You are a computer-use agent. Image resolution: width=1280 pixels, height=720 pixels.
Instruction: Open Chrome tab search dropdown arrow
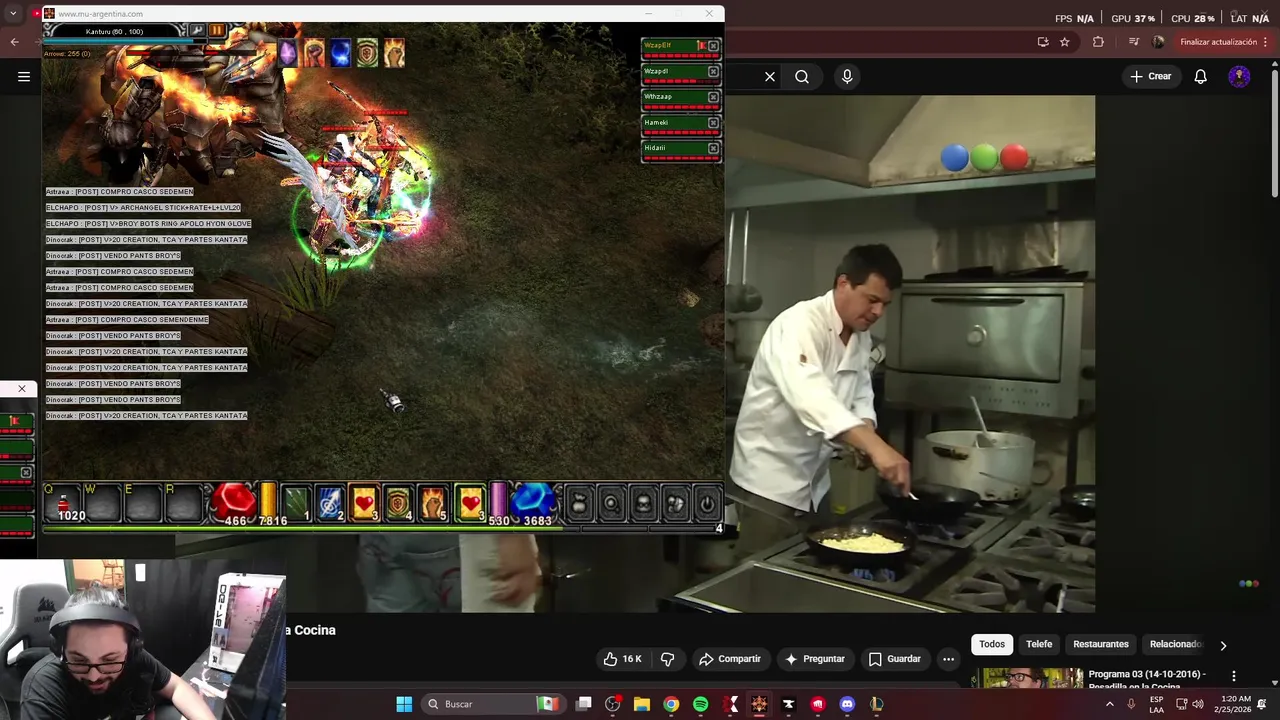13,14
